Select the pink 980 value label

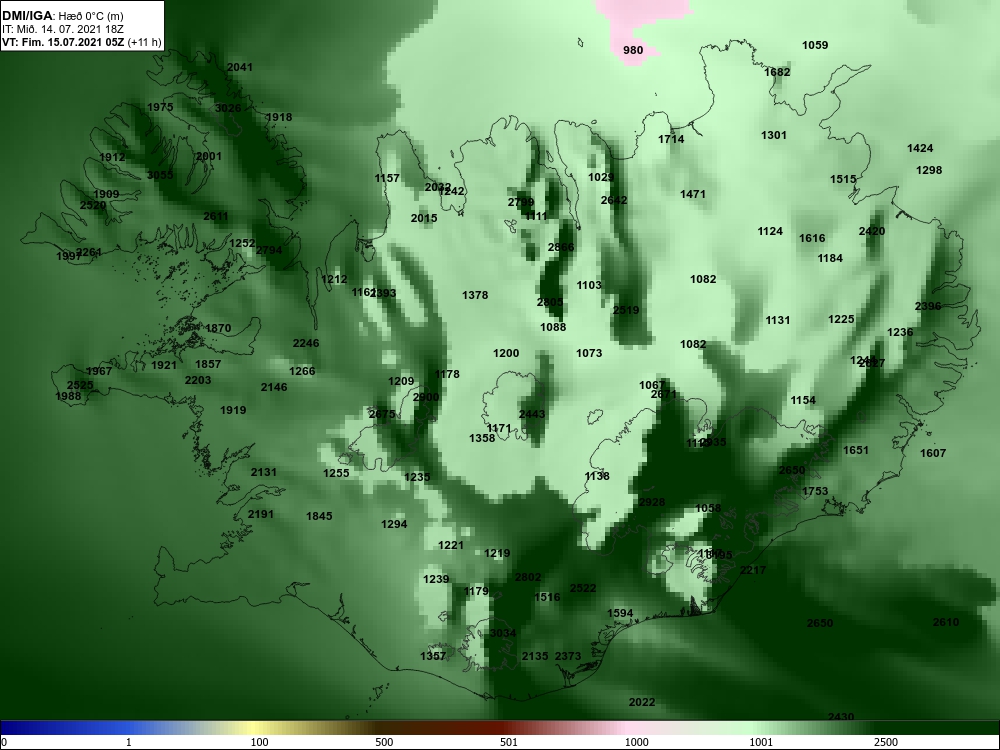click(633, 50)
